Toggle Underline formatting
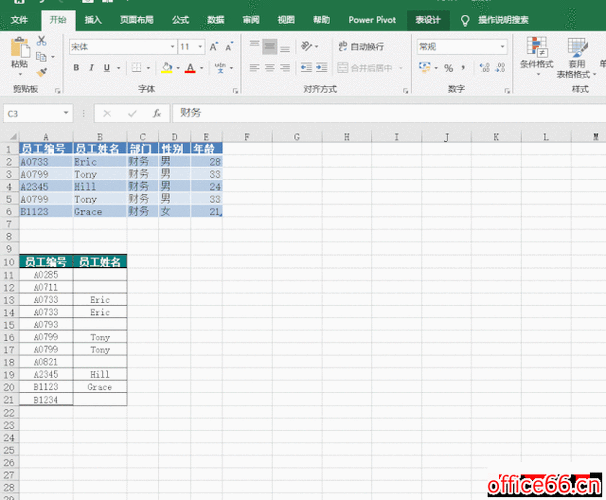The width and height of the screenshot is (606, 500). click(x=107, y=68)
